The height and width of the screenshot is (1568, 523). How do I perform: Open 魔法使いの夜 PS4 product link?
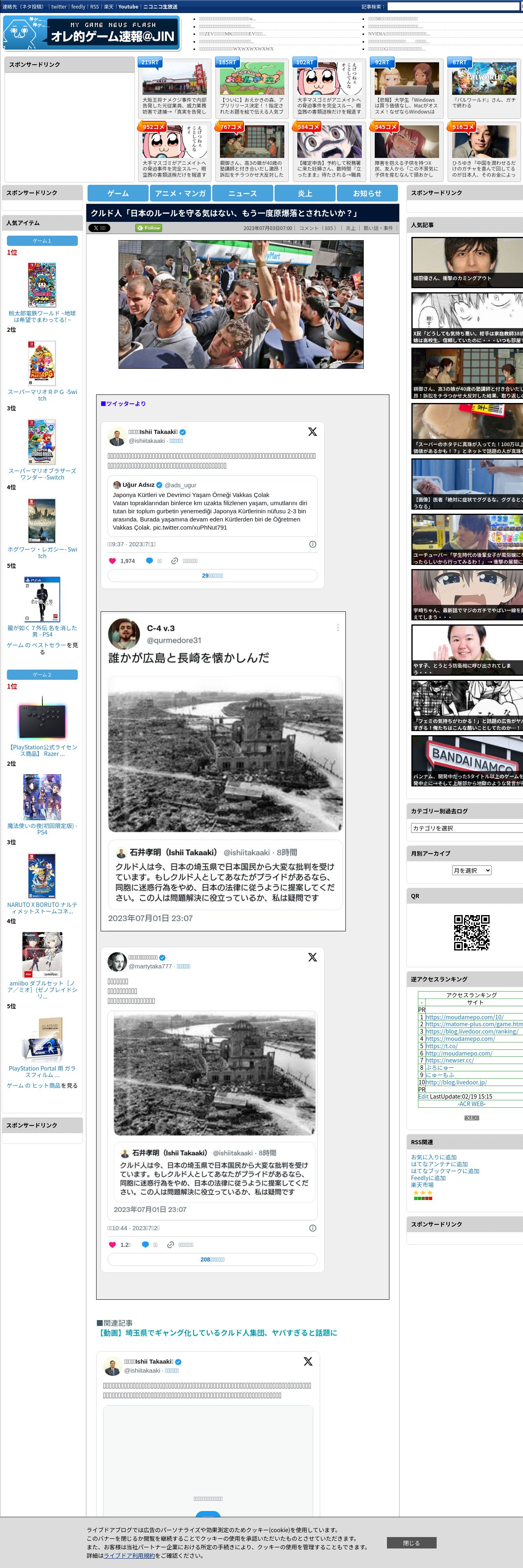pyautogui.click(x=42, y=828)
